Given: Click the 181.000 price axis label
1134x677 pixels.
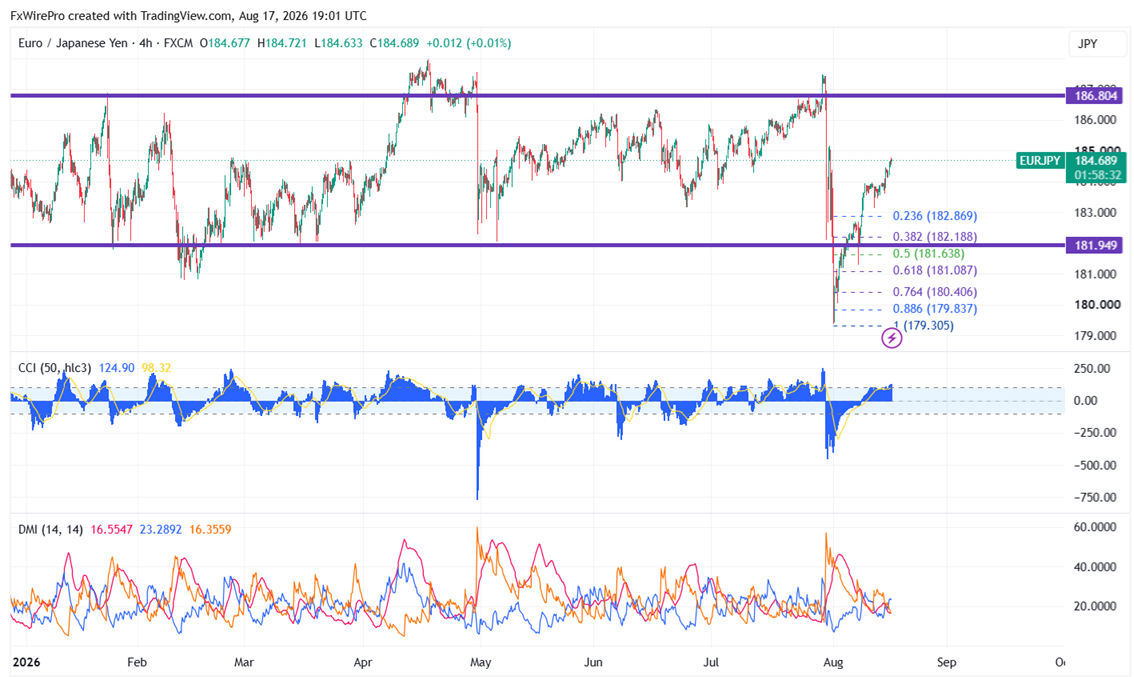Looking at the screenshot, I should [1096, 273].
